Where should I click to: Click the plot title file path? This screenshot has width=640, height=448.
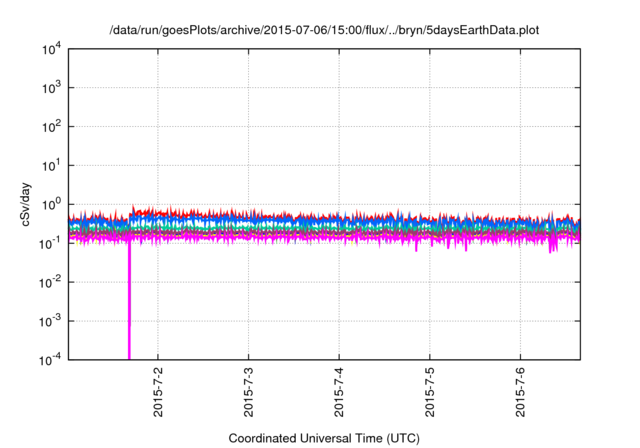point(324,30)
